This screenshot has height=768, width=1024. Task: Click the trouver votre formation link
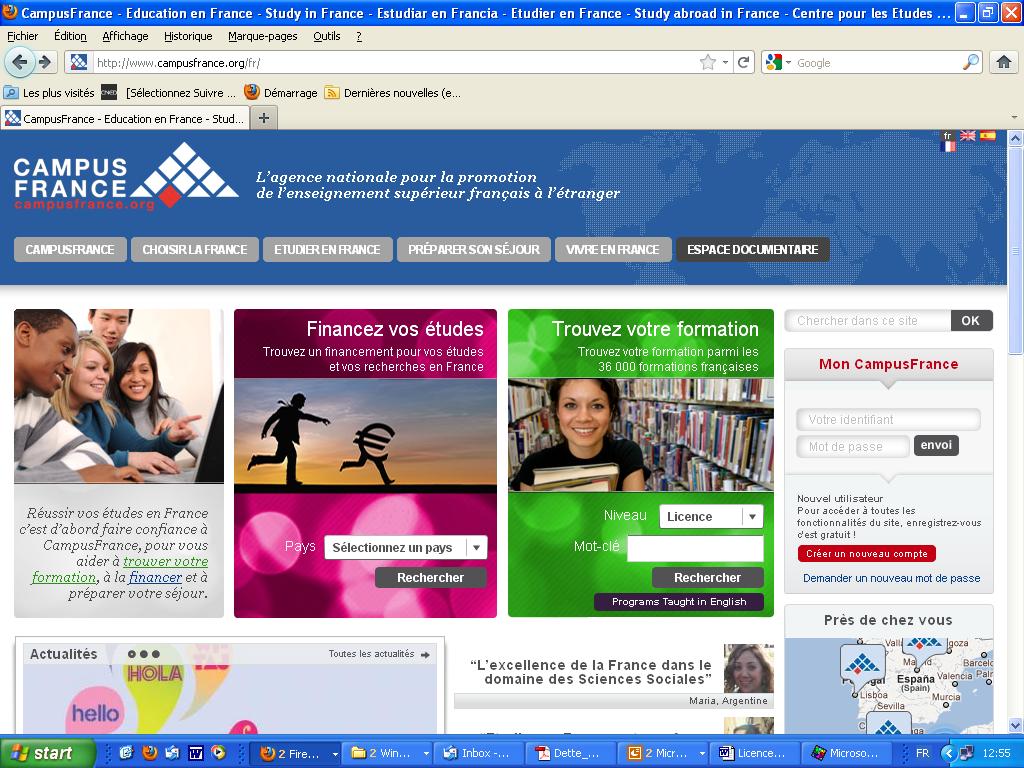click(120, 569)
